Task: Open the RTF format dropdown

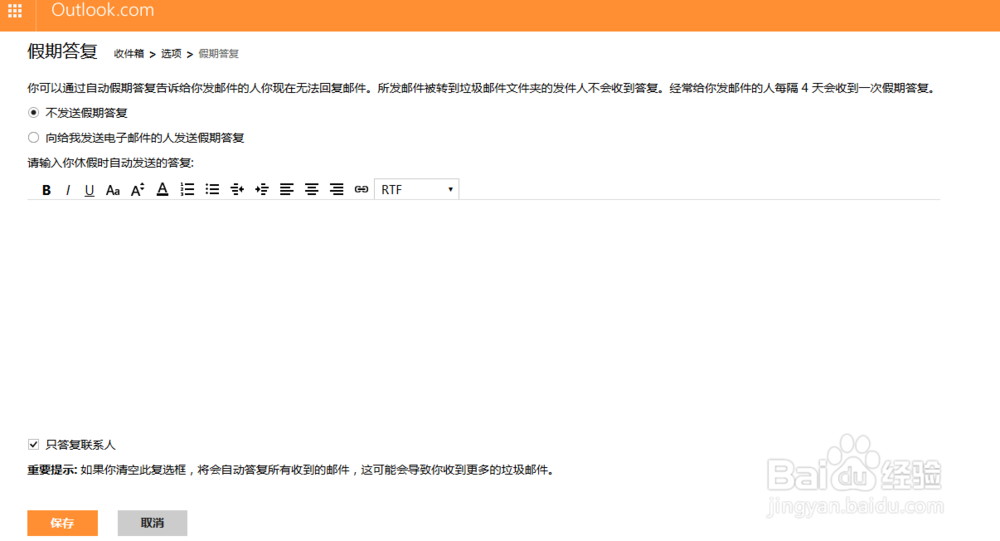Action: pyautogui.click(x=416, y=189)
